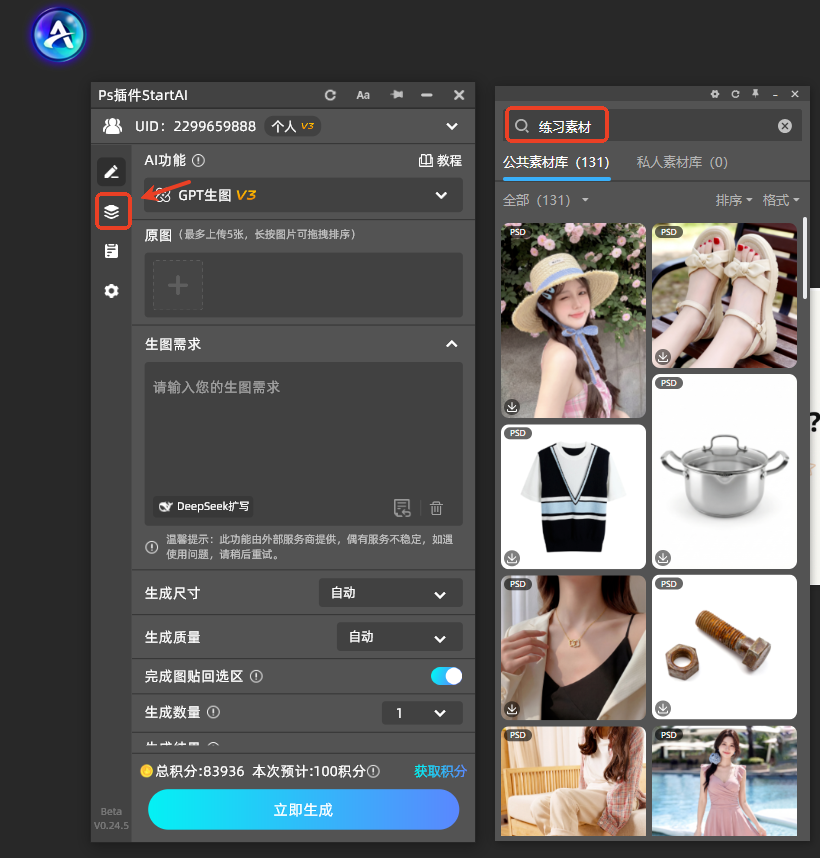Image resolution: width=820 pixels, height=858 pixels.
Task: Select the straw hat girl thumbnail
Action: coord(573,320)
